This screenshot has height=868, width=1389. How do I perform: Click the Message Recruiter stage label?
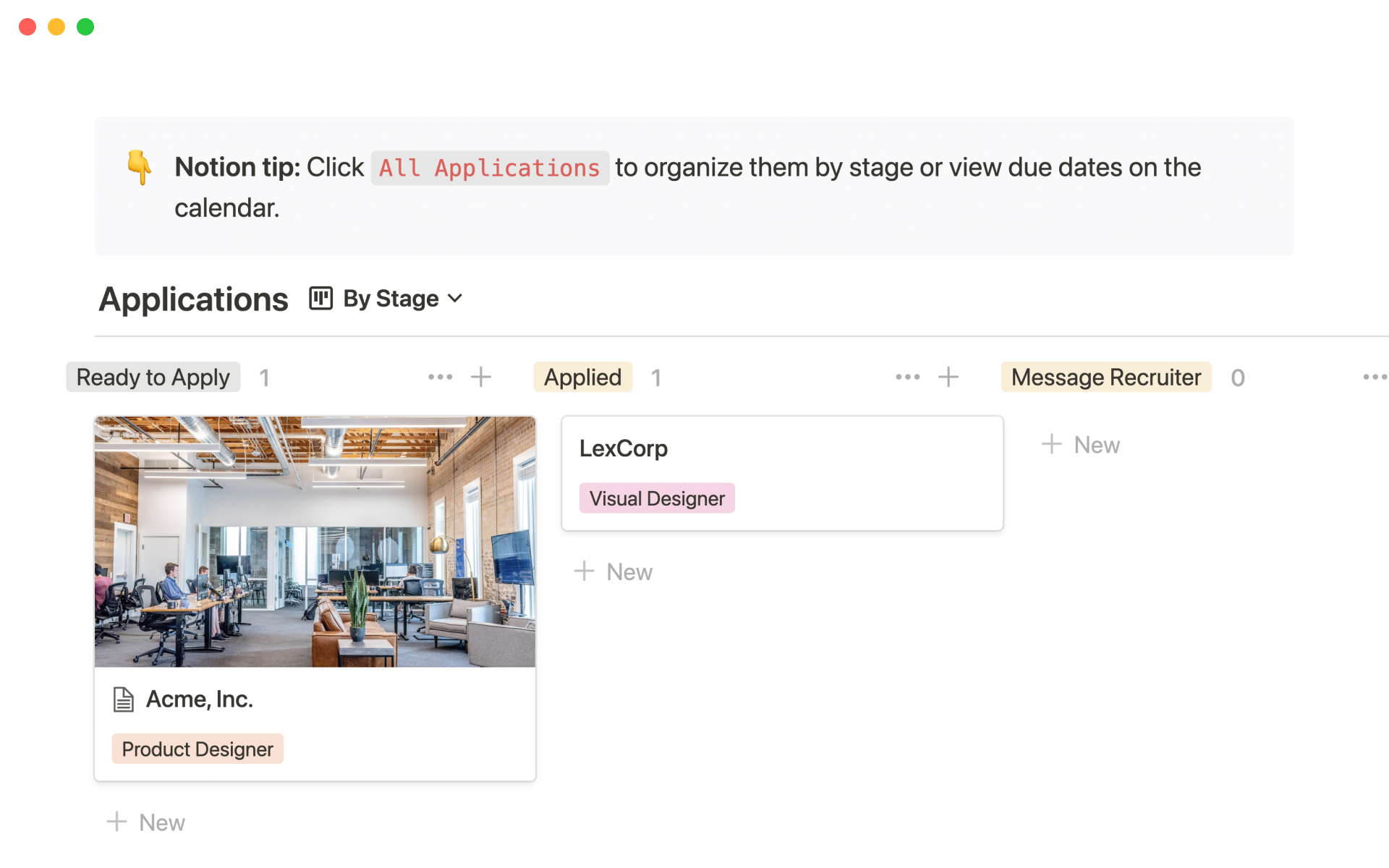(1105, 377)
